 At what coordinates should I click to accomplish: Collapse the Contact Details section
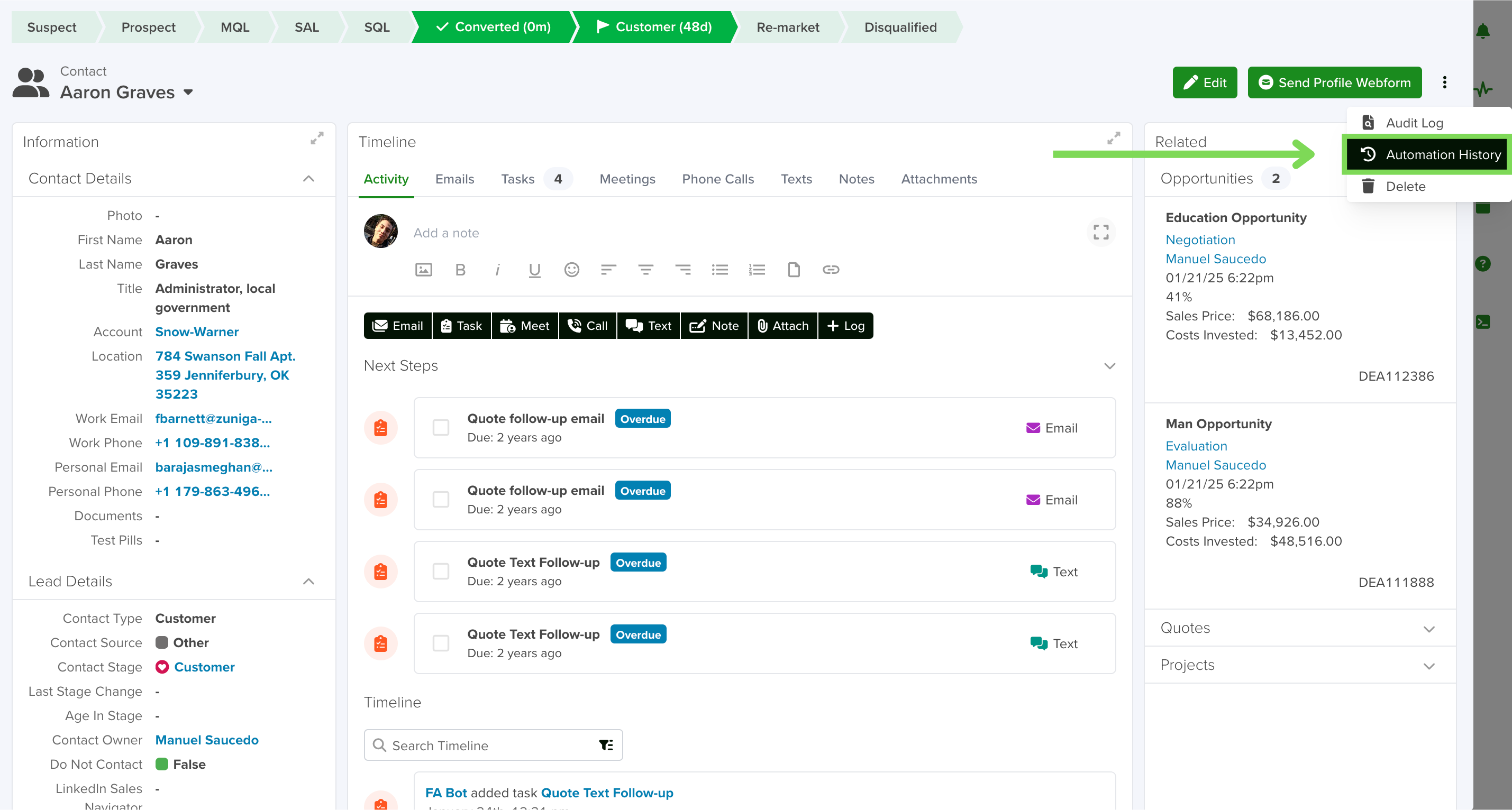click(309, 178)
